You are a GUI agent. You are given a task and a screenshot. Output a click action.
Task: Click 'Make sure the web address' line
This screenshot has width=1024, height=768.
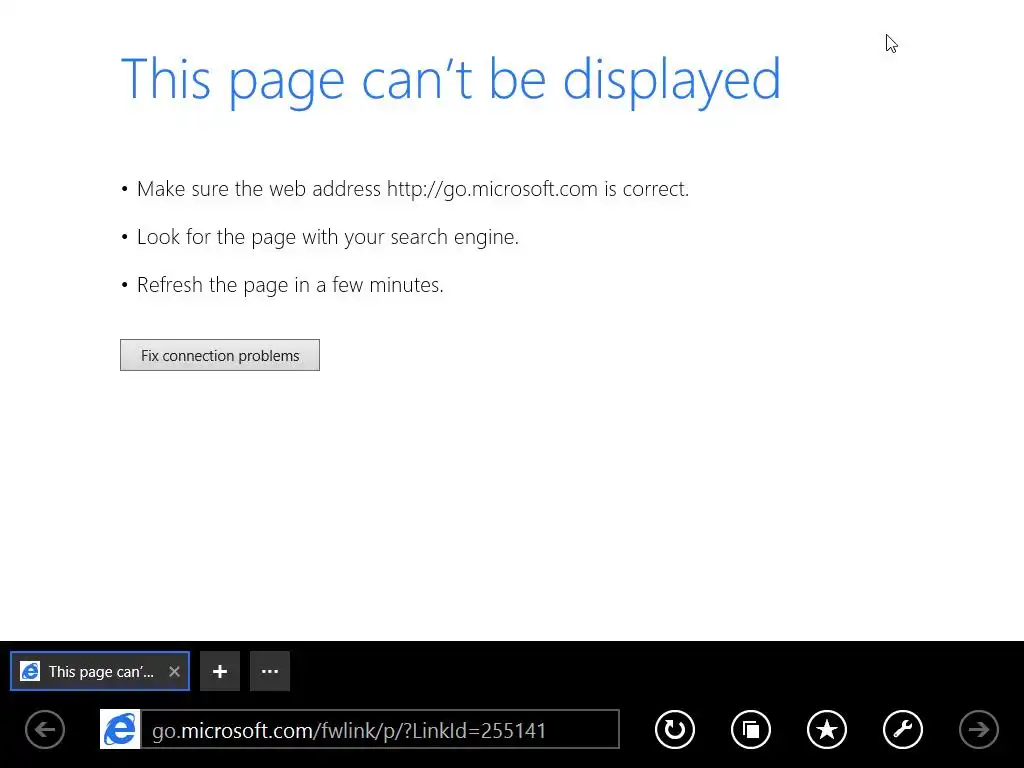click(x=413, y=189)
